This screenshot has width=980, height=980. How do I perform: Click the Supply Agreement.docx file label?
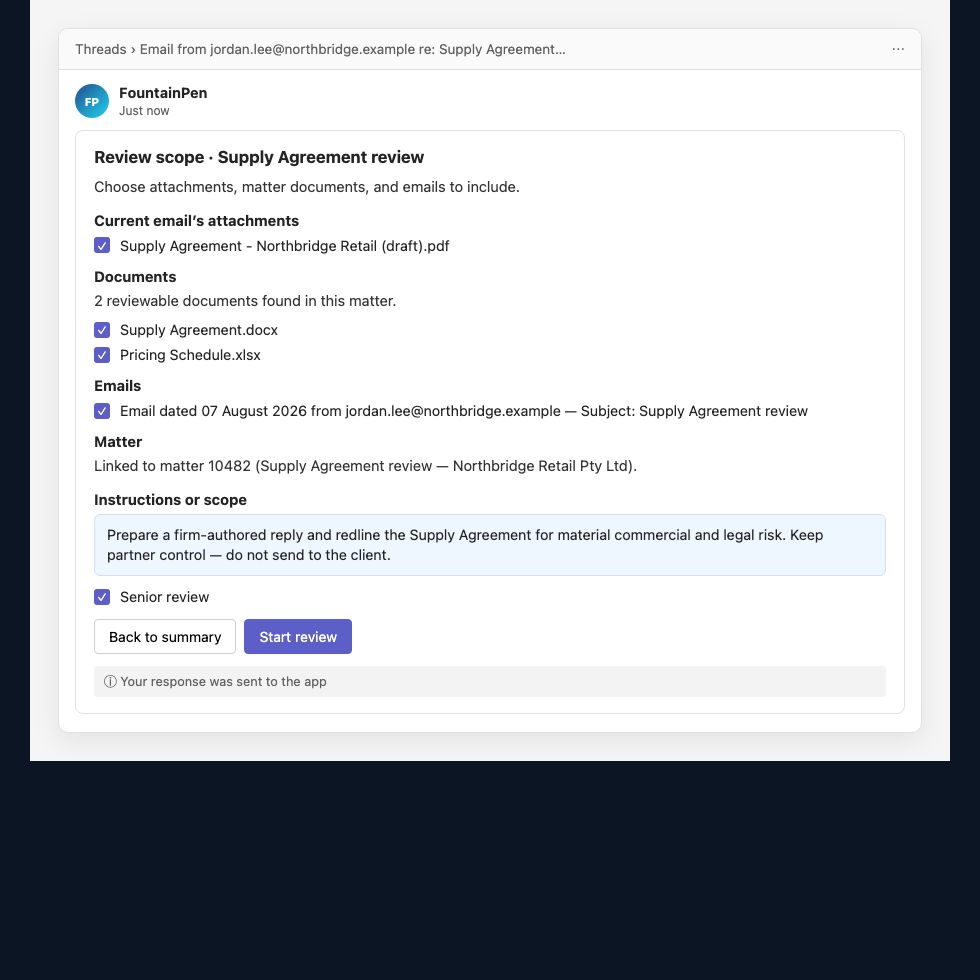click(x=199, y=330)
